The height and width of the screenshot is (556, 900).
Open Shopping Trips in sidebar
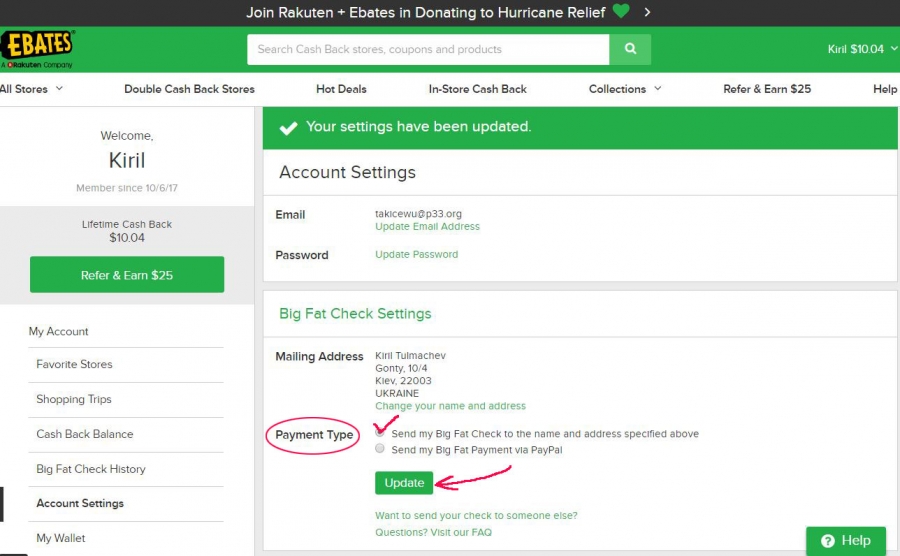tap(73, 399)
